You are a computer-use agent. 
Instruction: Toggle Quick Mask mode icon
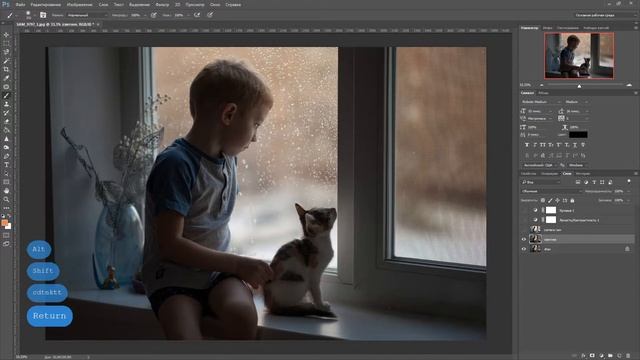(6, 236)
